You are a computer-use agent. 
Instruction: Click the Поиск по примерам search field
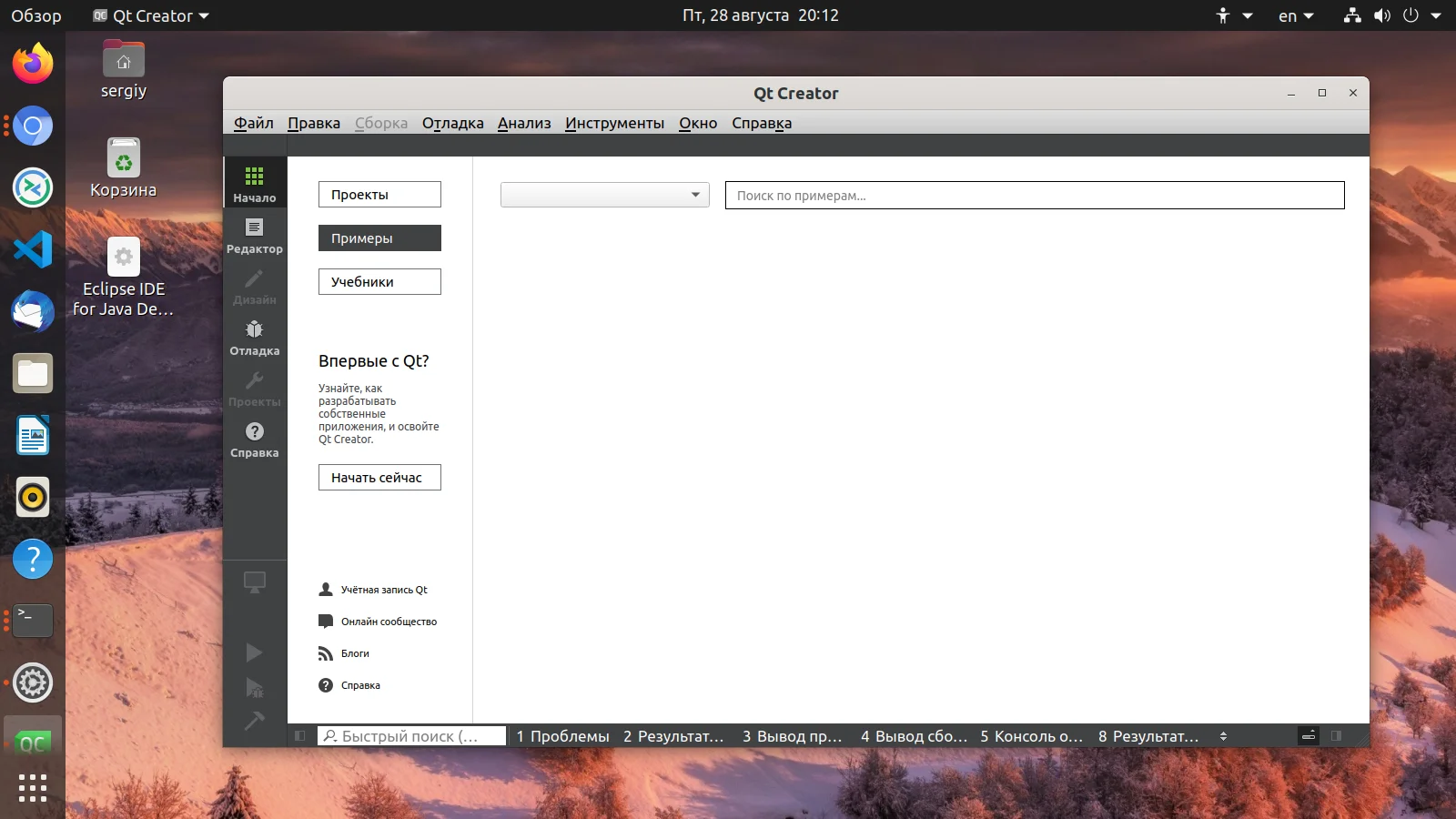tap(1034, 196)
